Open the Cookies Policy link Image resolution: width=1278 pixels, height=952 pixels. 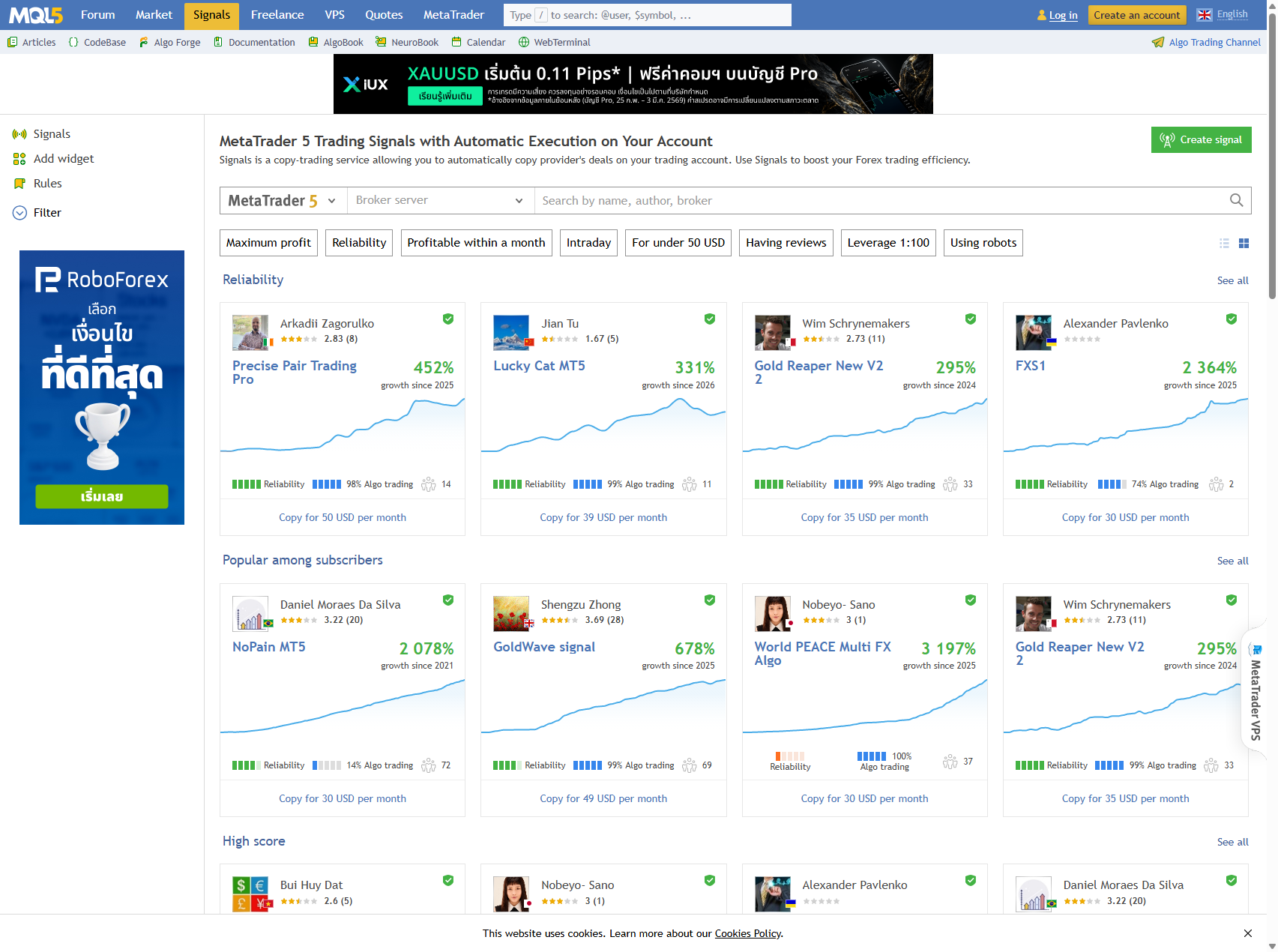pyautogui.click(x=747, y=933)
